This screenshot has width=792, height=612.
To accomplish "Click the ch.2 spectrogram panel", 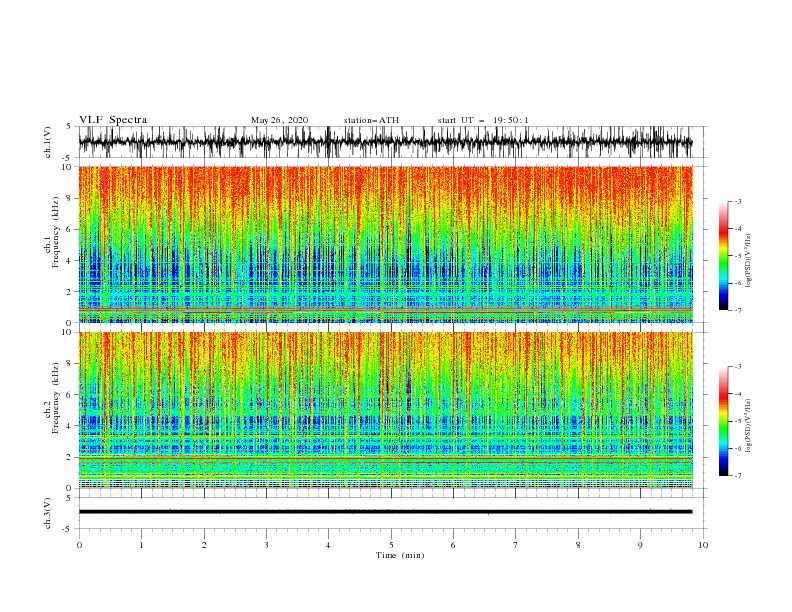I will click(x=385, y=410).
